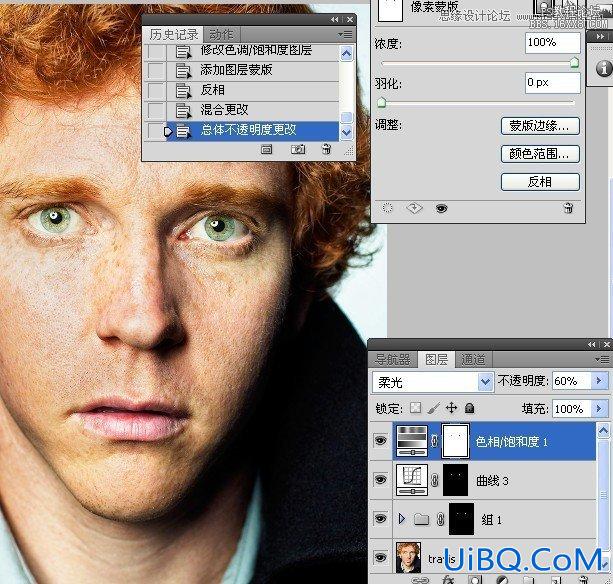Open the 不透明度 opacity slider arrow
Image resolution: width=613 pixels, height=584 pixels.
[599, 380]
